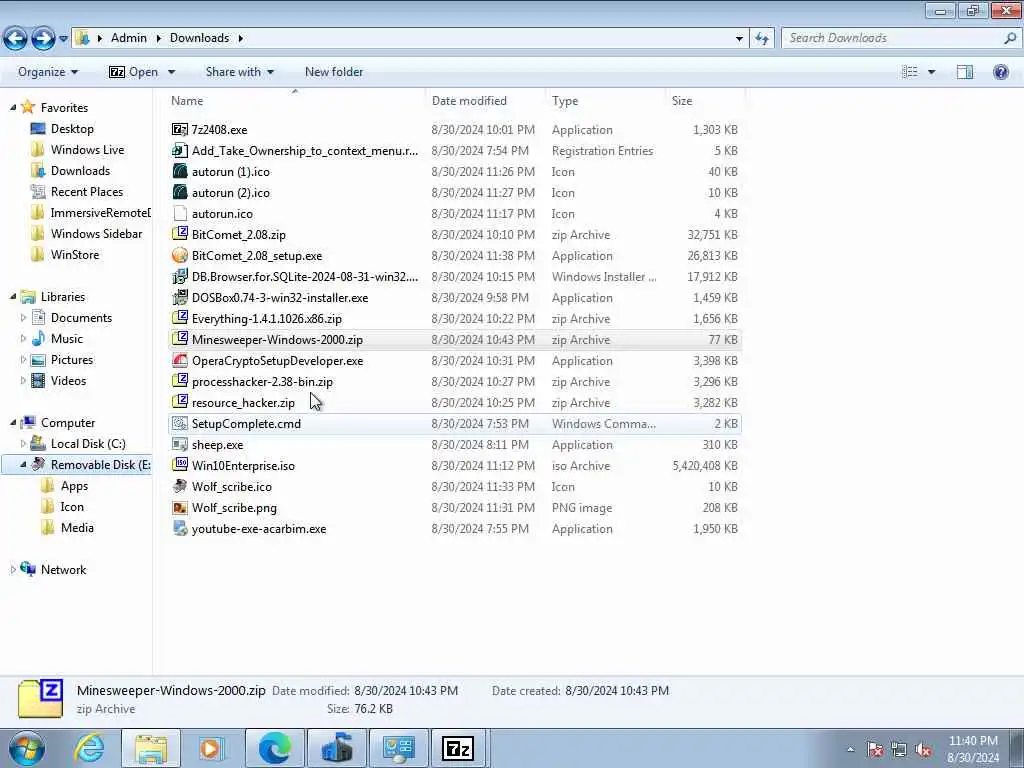The image size is (1024, 768).
Task: Open Windows Explorer help
Action: [1000, 72]
